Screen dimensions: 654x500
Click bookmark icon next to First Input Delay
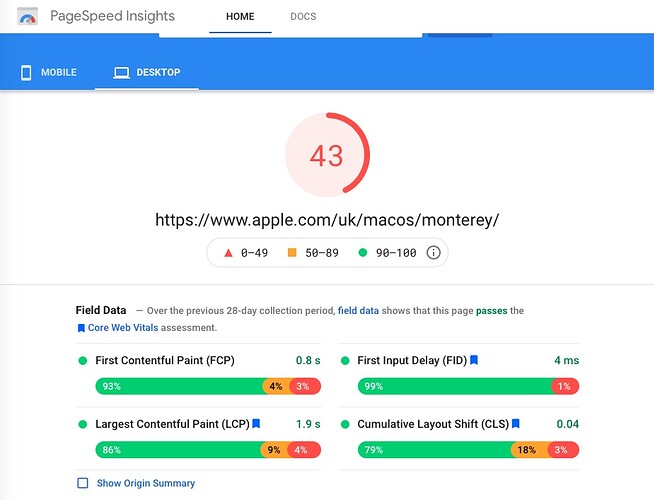474,359
